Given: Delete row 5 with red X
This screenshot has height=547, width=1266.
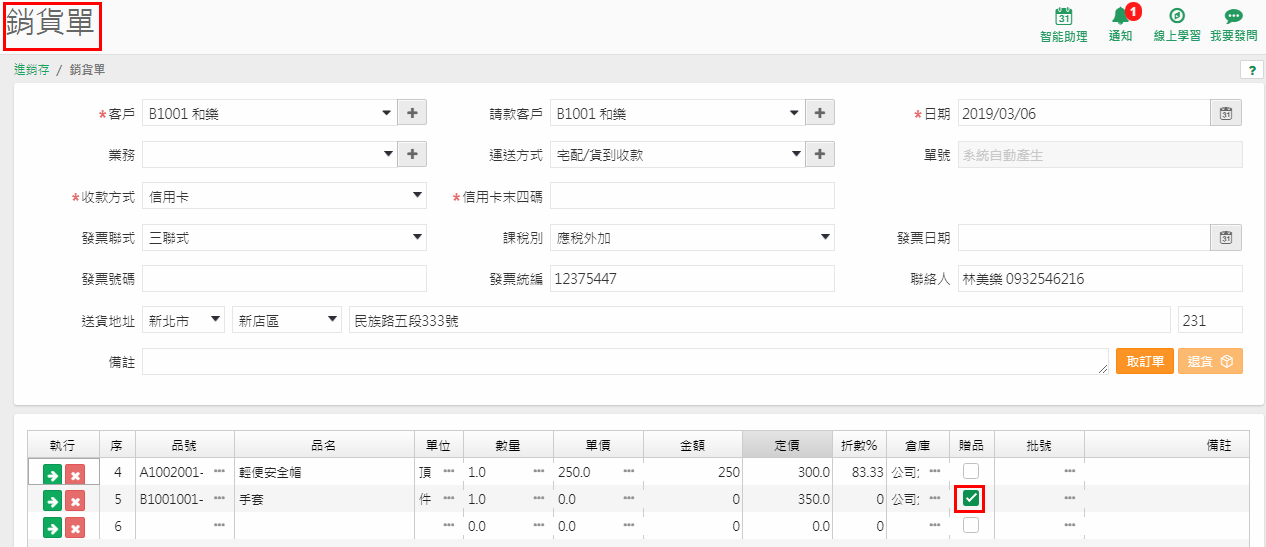Looking at the screenshot, I should pyautogui.click(x=75, y=500).
